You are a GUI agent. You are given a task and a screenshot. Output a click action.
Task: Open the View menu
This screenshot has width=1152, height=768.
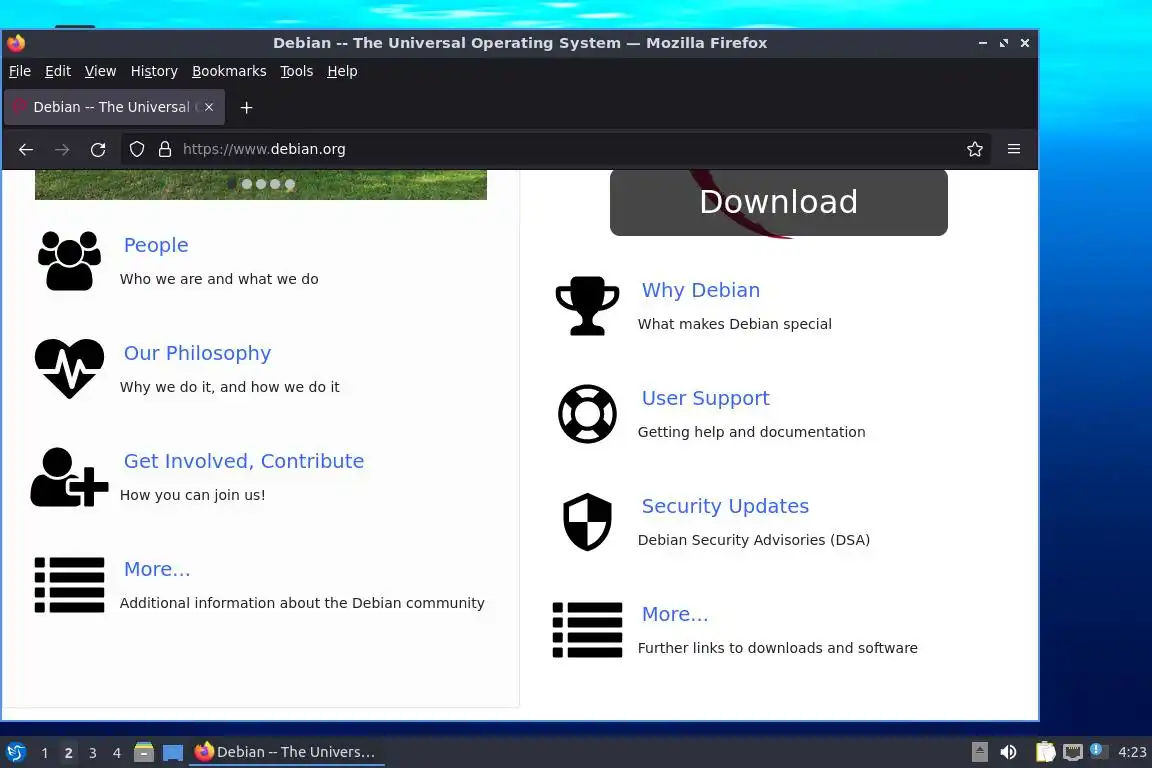pos(100,71)
